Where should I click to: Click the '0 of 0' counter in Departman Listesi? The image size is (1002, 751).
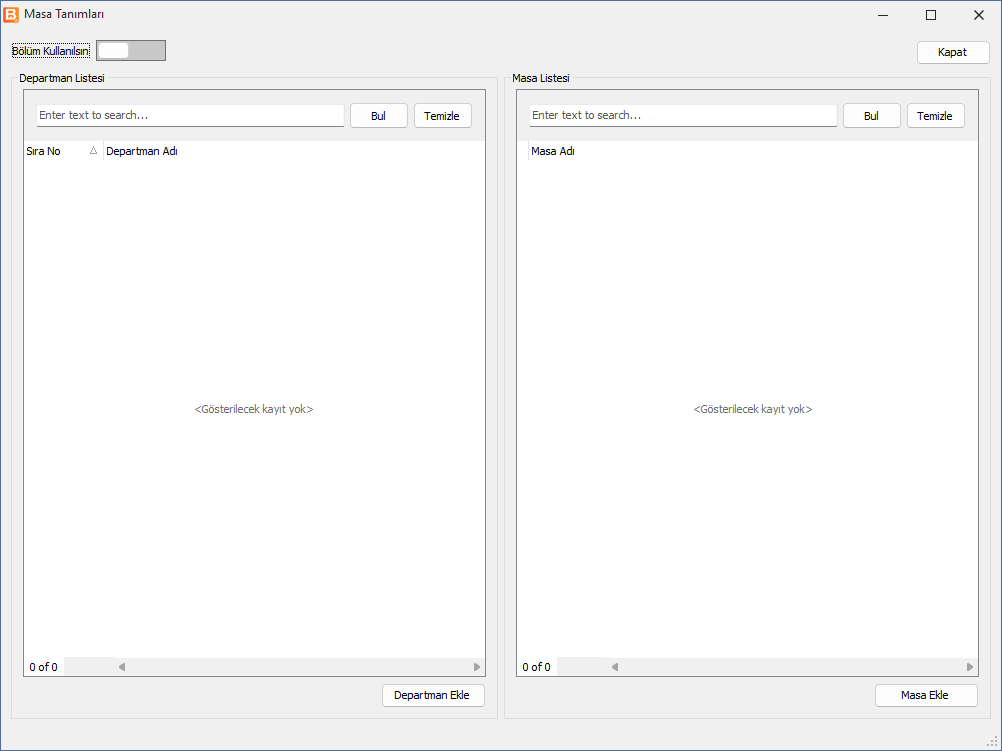(43, 667)
